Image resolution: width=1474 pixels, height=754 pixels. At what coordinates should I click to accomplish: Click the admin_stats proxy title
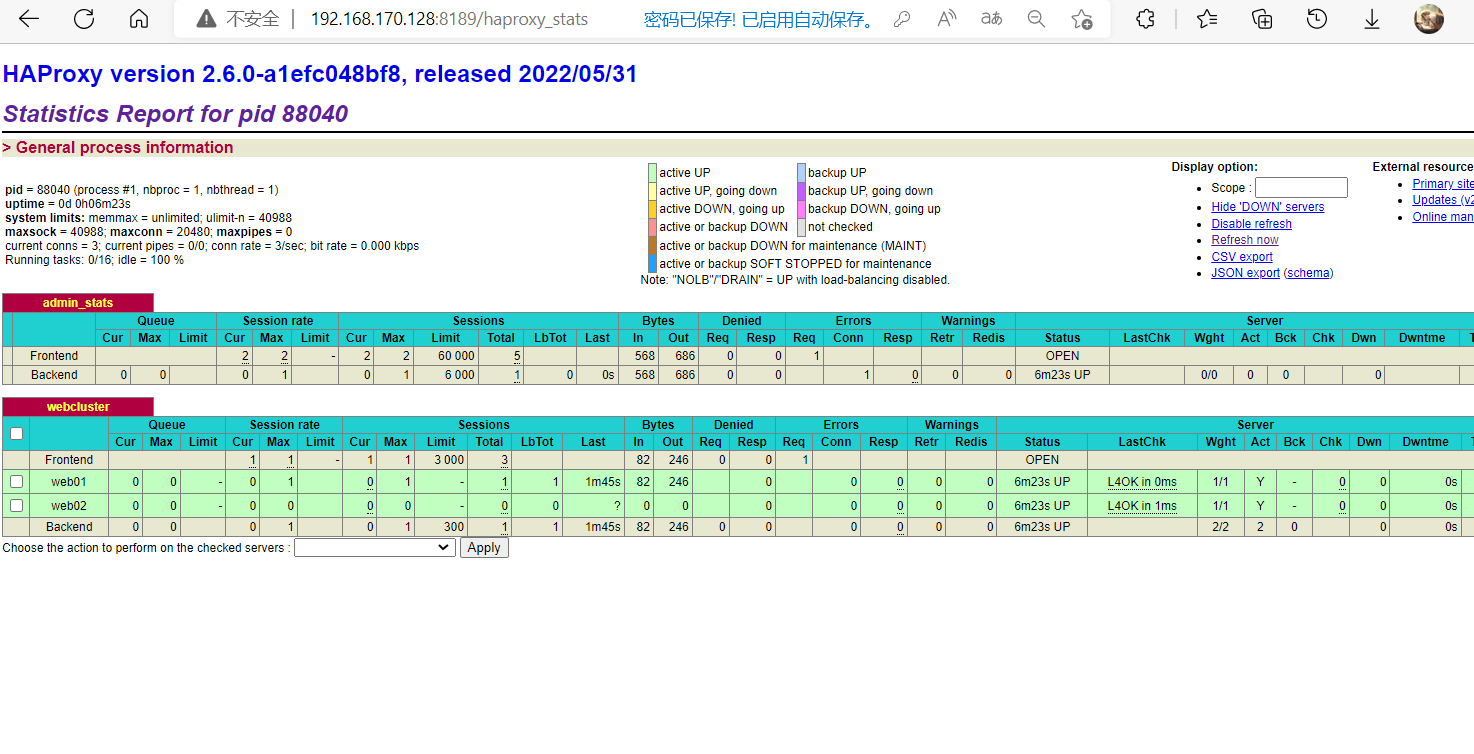click(x=78, y=303)
